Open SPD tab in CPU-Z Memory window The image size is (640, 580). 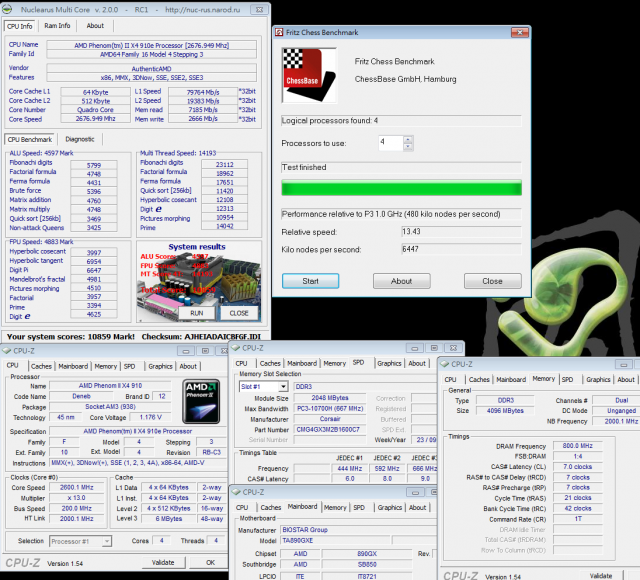[567, 380]
